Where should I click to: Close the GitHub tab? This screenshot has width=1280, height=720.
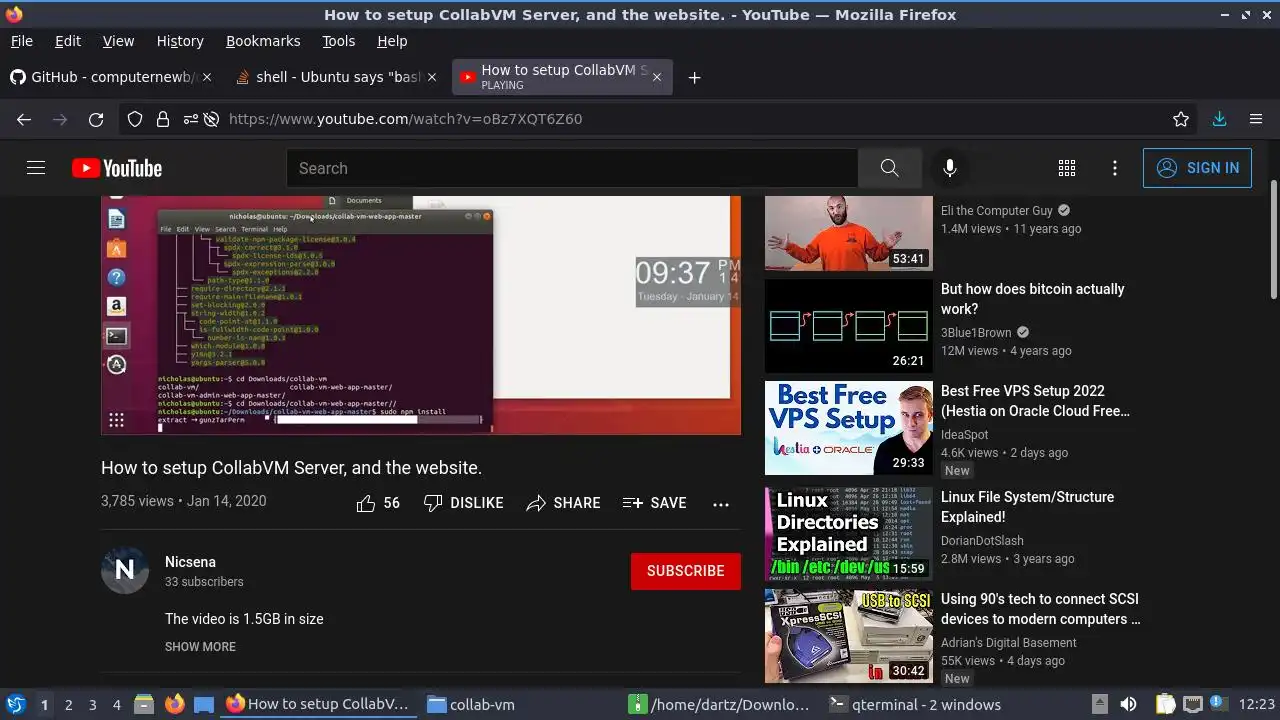pos(206,77)
